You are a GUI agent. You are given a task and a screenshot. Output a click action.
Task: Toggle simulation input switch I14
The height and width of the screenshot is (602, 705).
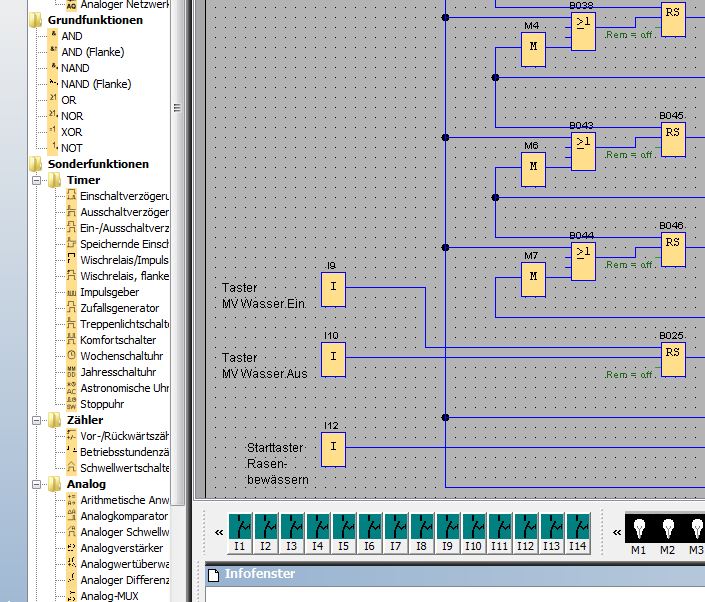578,527
